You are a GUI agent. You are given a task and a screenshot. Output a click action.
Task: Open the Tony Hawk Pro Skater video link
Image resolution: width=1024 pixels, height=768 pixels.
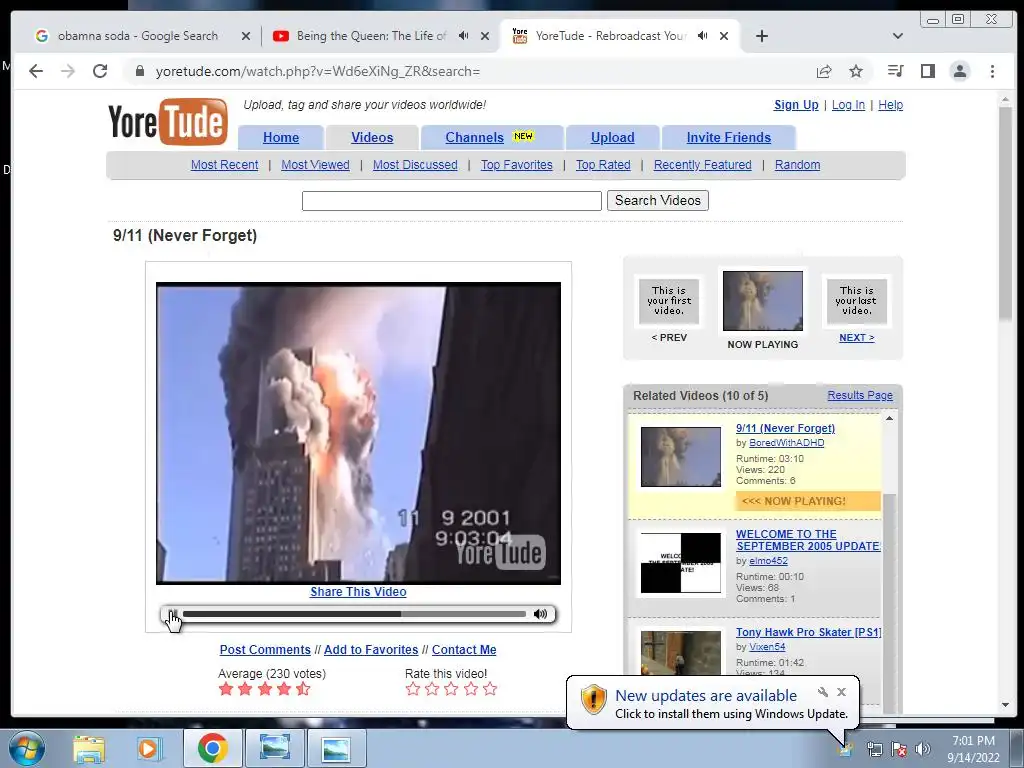coord(808,632)
